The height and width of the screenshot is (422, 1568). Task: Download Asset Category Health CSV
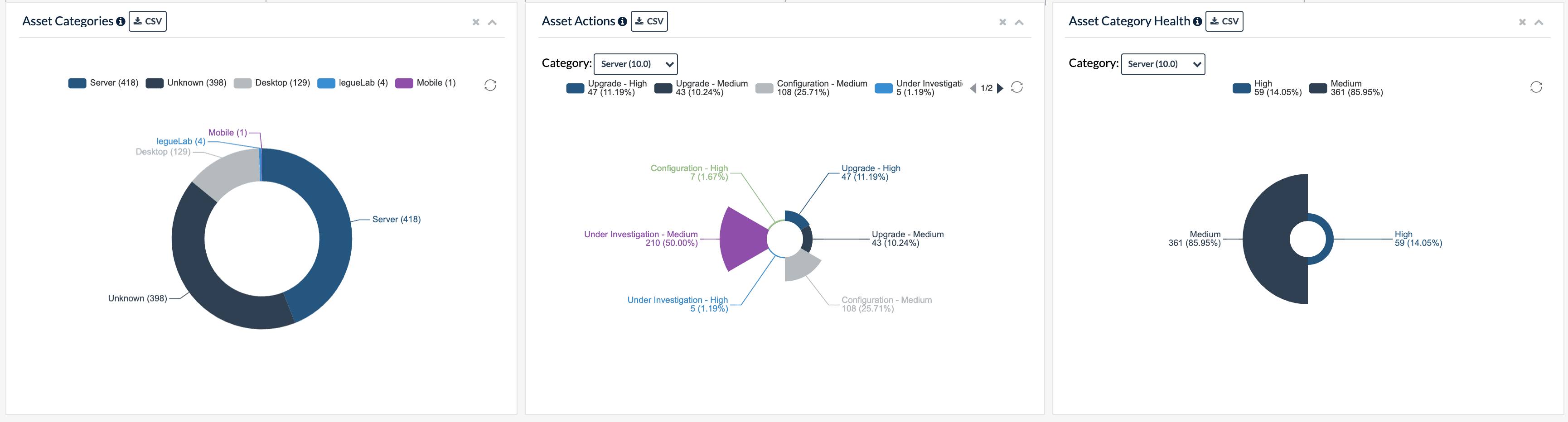[1224, 21]
